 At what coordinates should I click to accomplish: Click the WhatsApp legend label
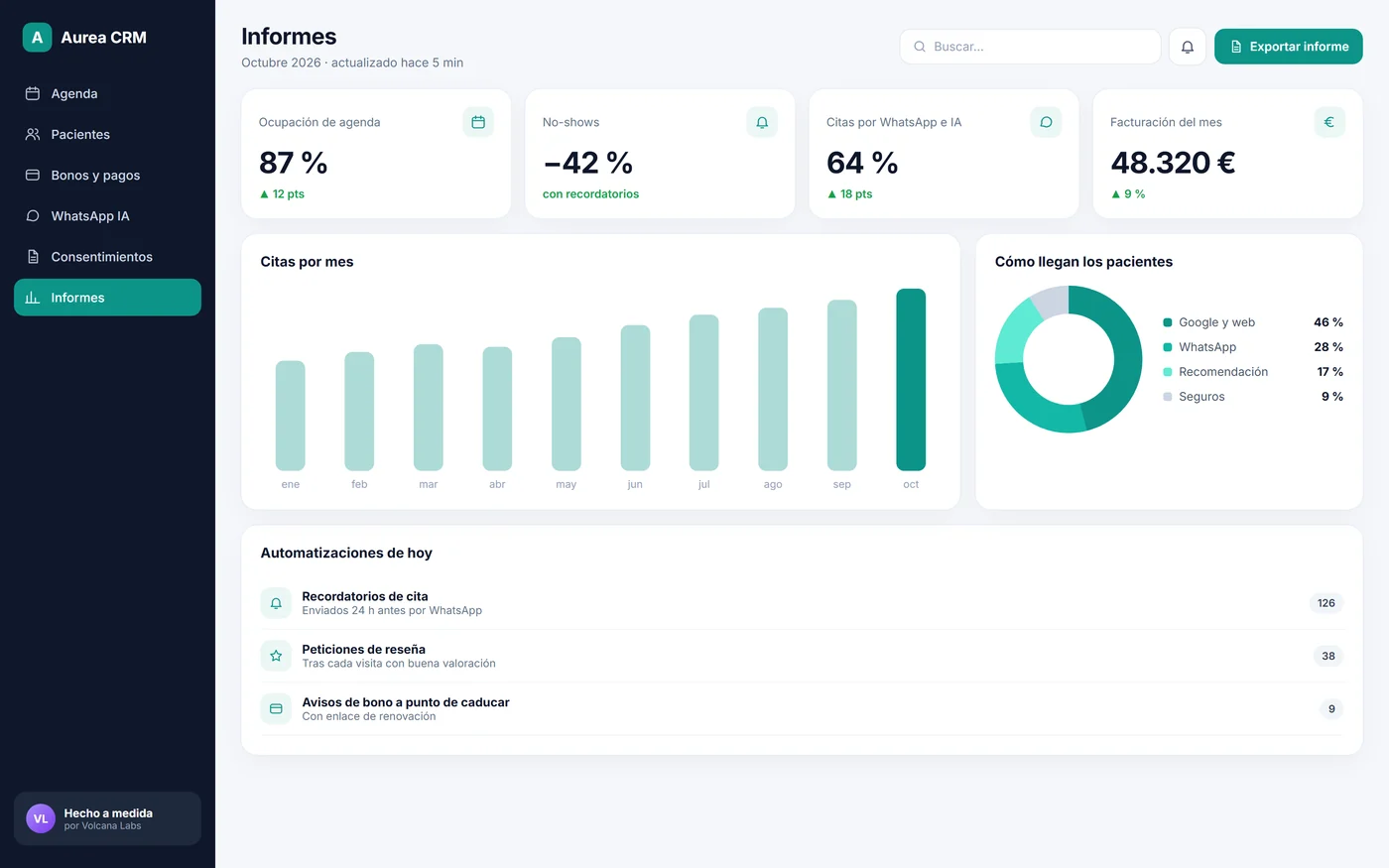(1207, 347)
